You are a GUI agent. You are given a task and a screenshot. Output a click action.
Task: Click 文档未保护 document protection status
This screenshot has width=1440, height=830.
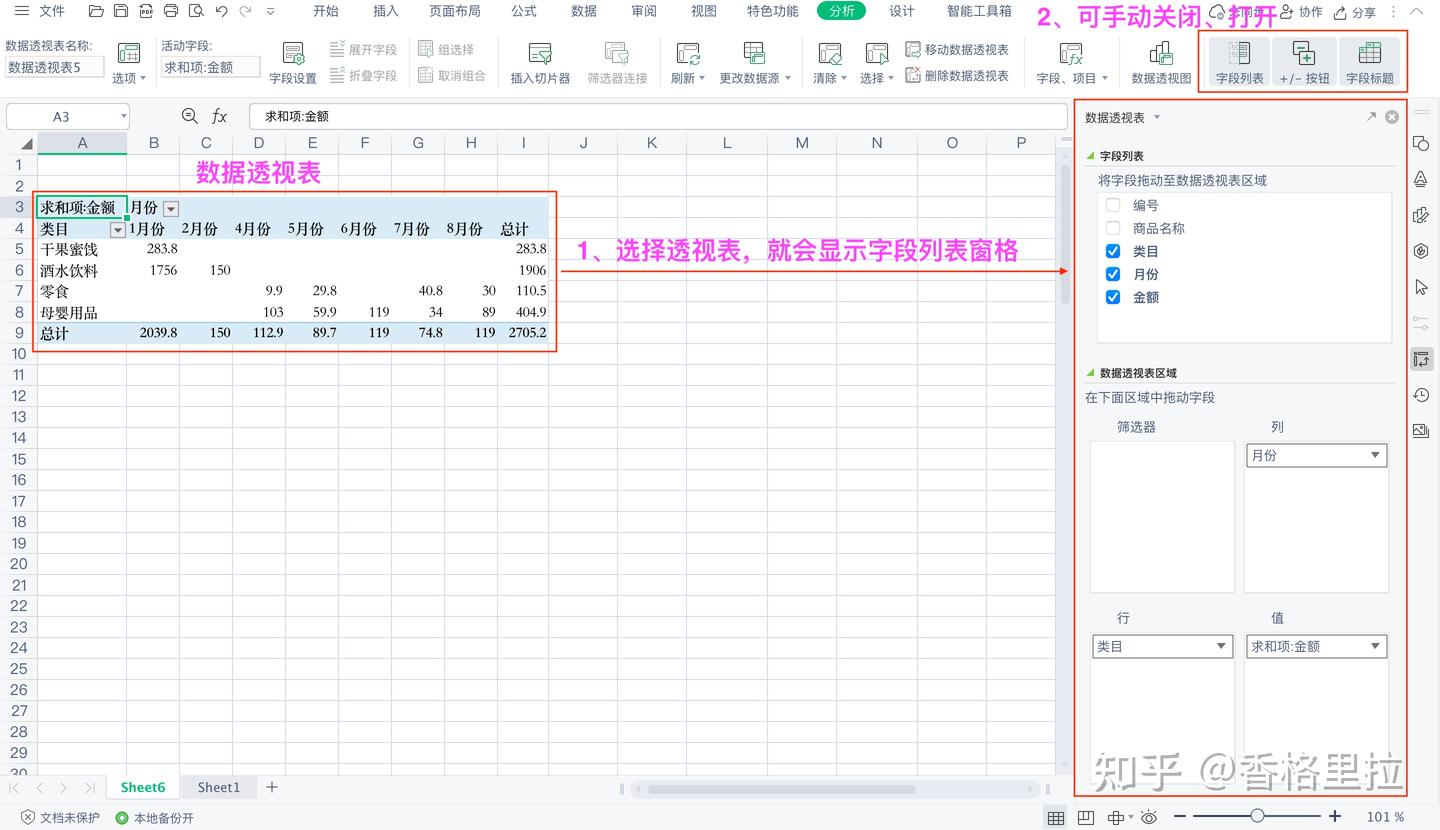[x=60, y=818]
